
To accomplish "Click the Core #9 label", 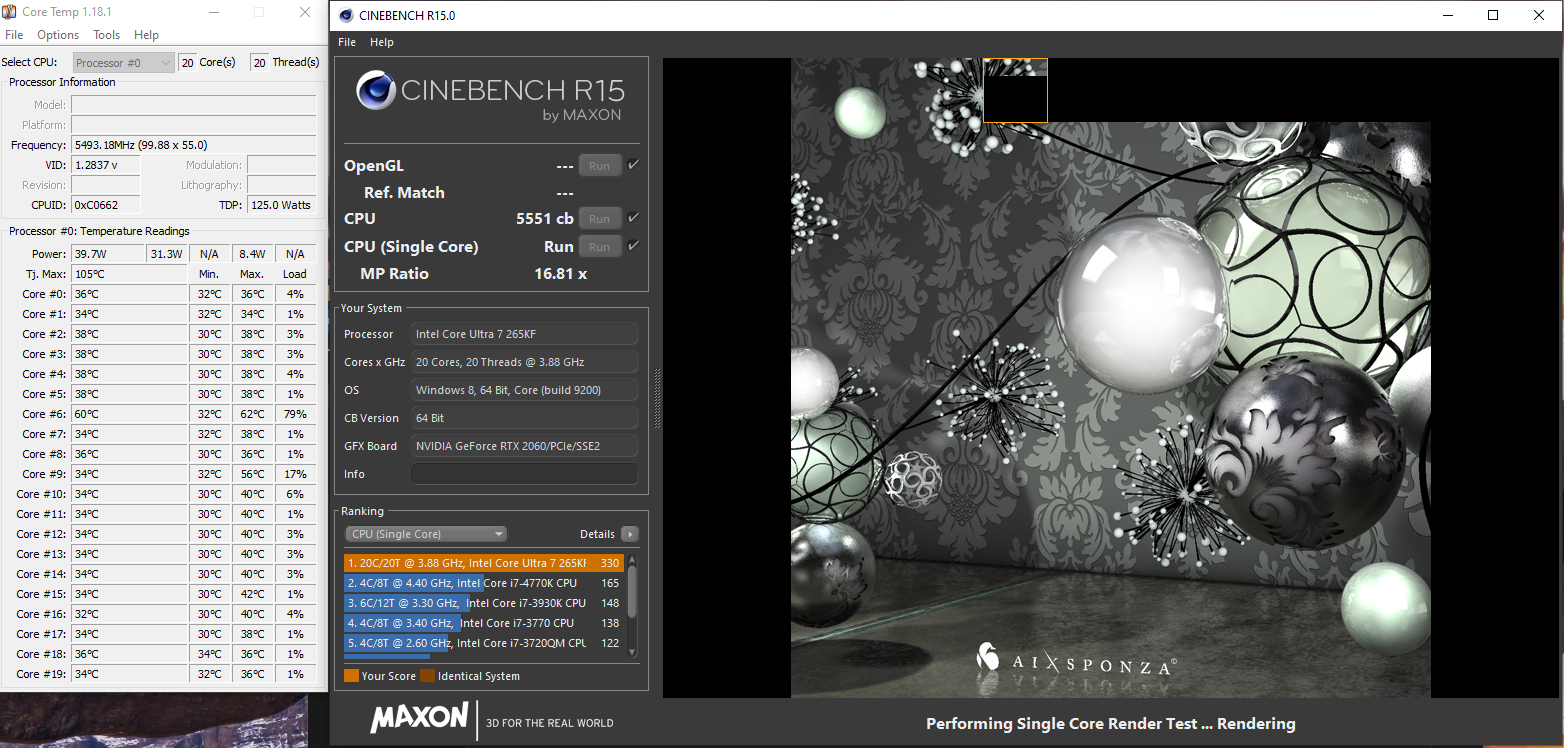I will 44,474.
